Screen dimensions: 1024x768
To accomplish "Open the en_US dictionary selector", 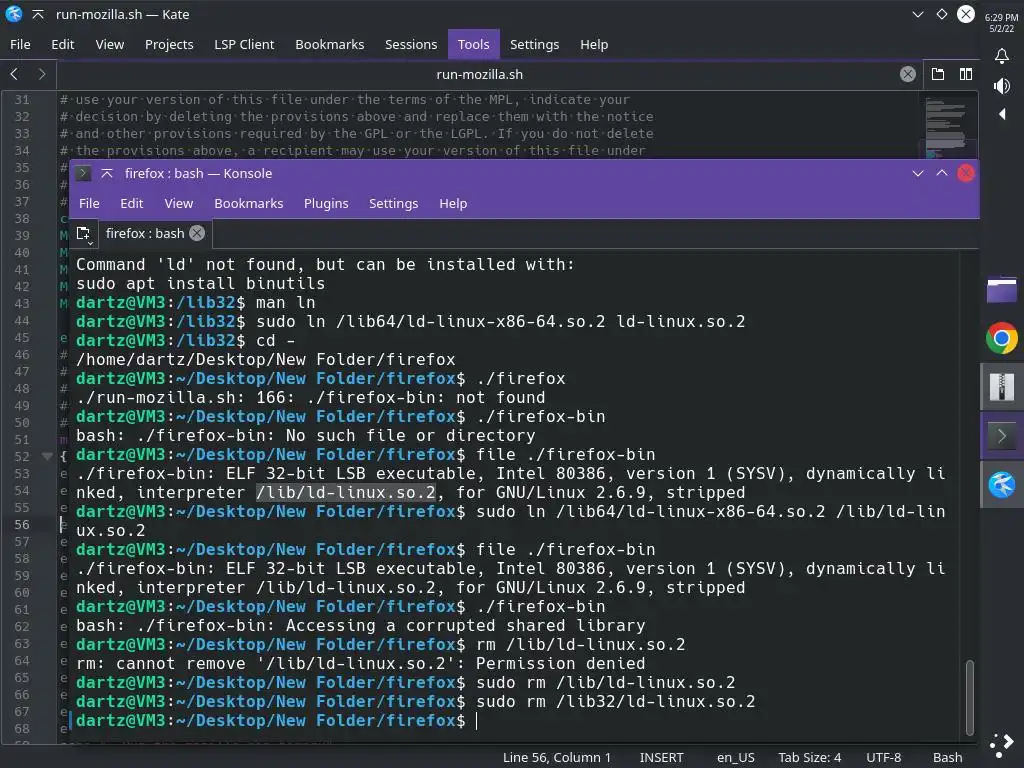I will 735,757.
